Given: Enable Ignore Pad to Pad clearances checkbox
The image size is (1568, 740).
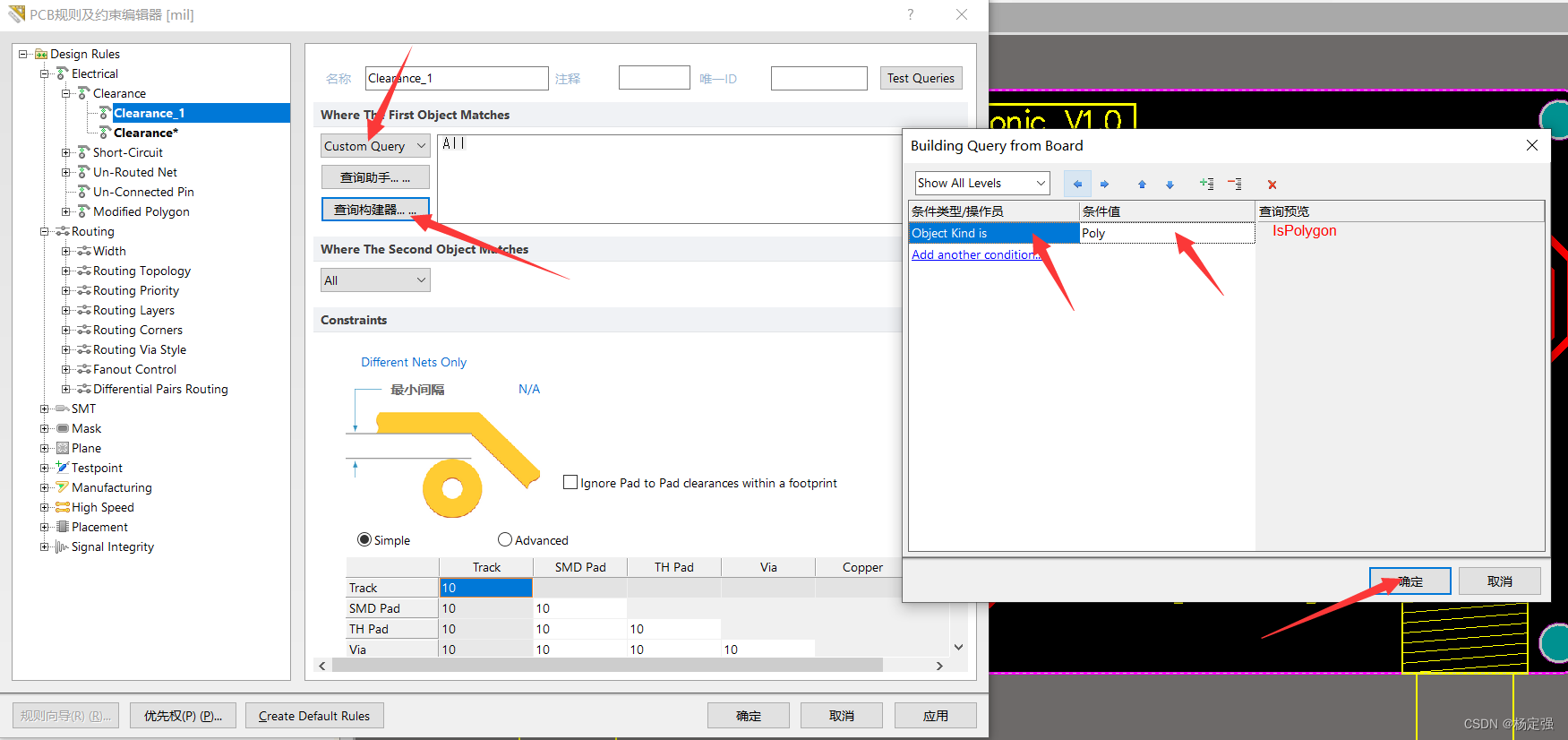Looking at the screenshot, I should click(570, 483).
